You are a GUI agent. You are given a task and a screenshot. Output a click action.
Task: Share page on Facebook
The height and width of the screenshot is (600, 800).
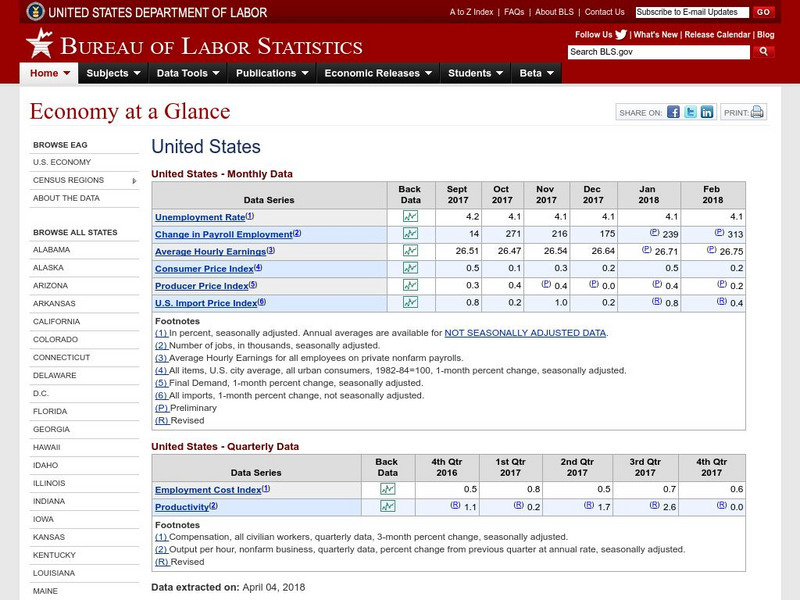pyautogui.click(x=674, y=112)
